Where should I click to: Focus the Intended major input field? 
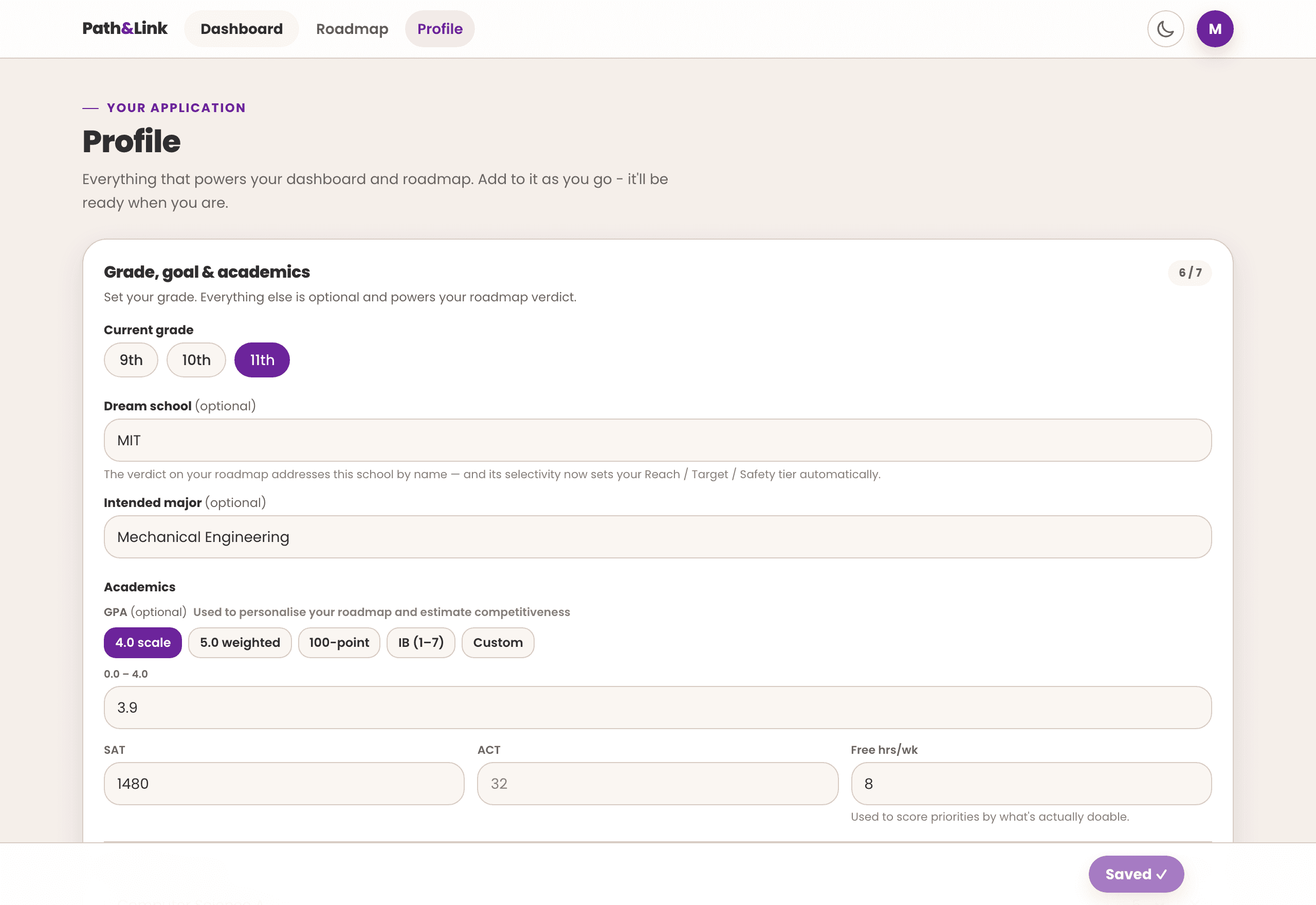click(657, 537)
